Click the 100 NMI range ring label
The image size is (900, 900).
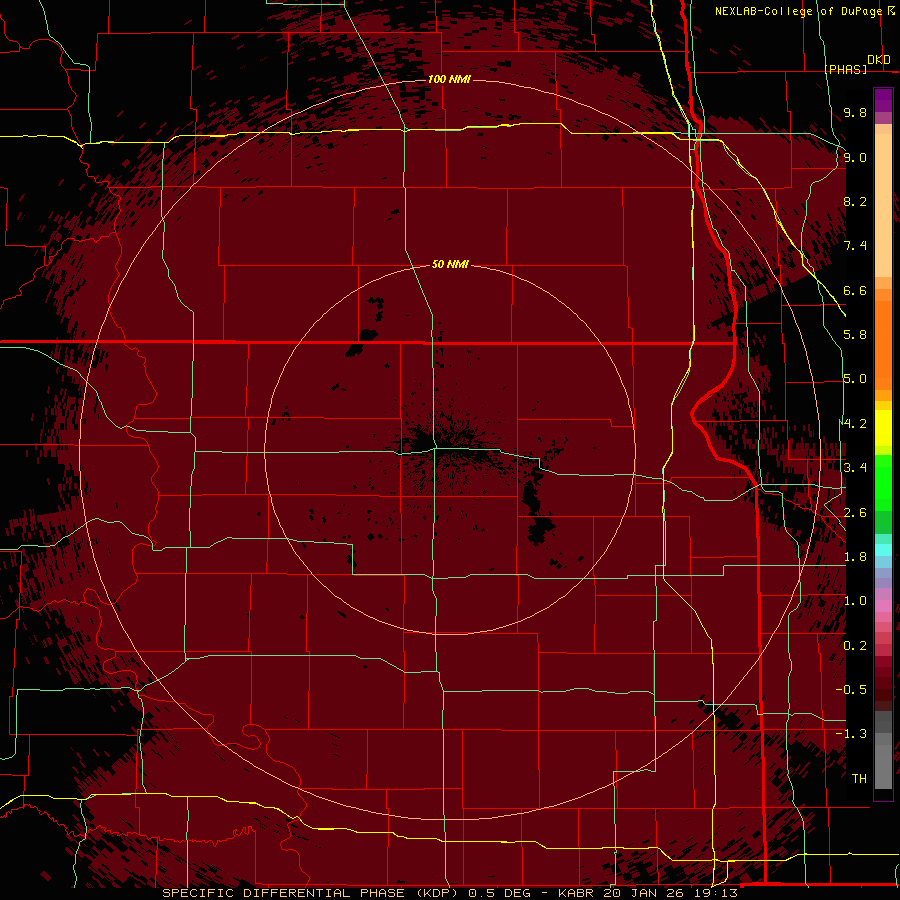(449, 79)
